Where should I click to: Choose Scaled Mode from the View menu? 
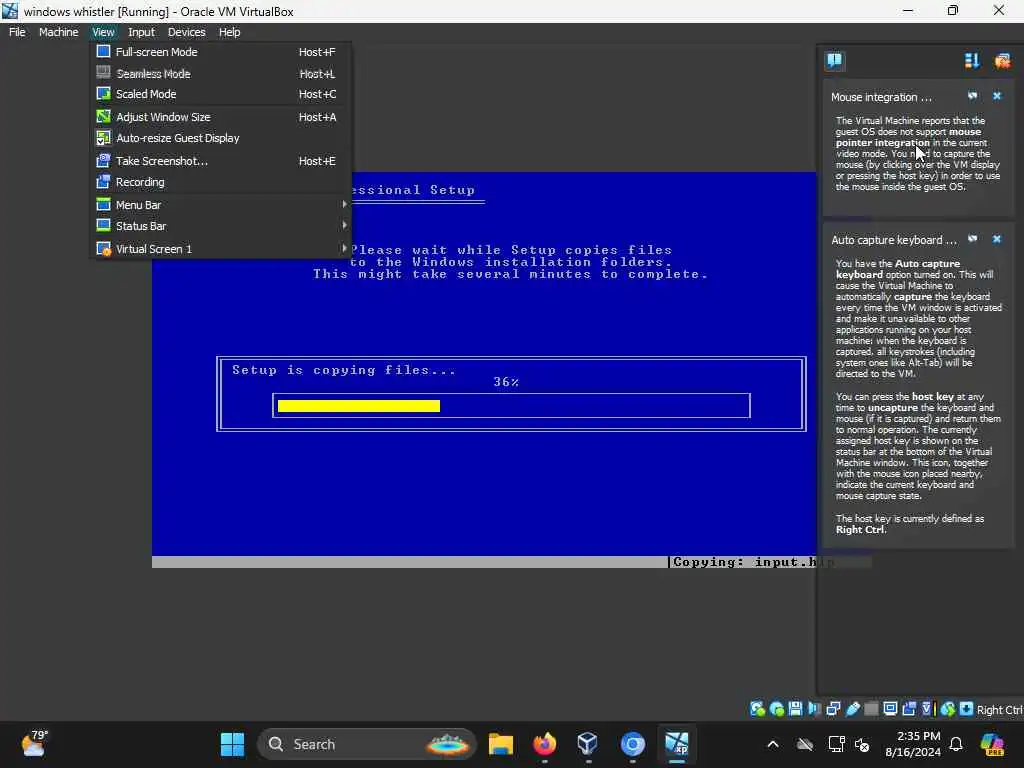click(221, 94)
